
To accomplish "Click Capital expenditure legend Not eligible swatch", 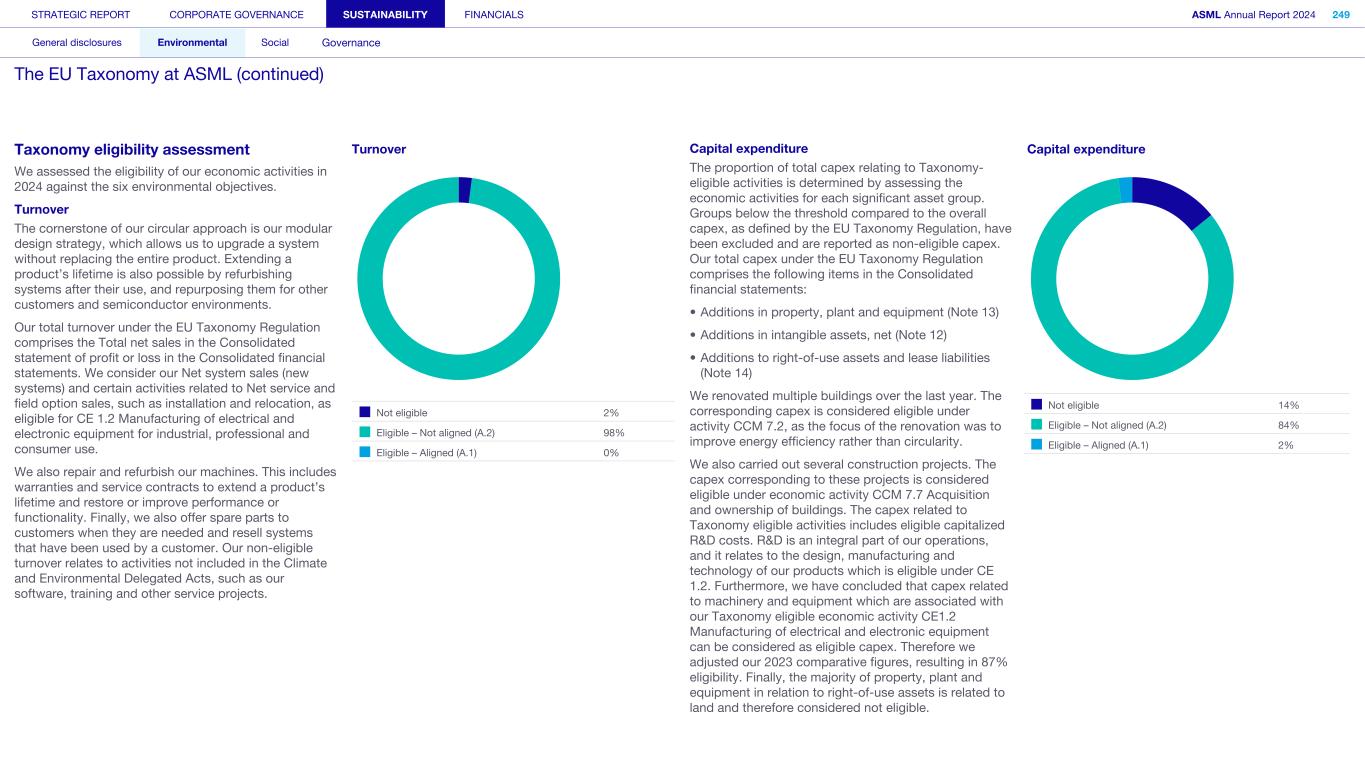I will pos(1037,405).
